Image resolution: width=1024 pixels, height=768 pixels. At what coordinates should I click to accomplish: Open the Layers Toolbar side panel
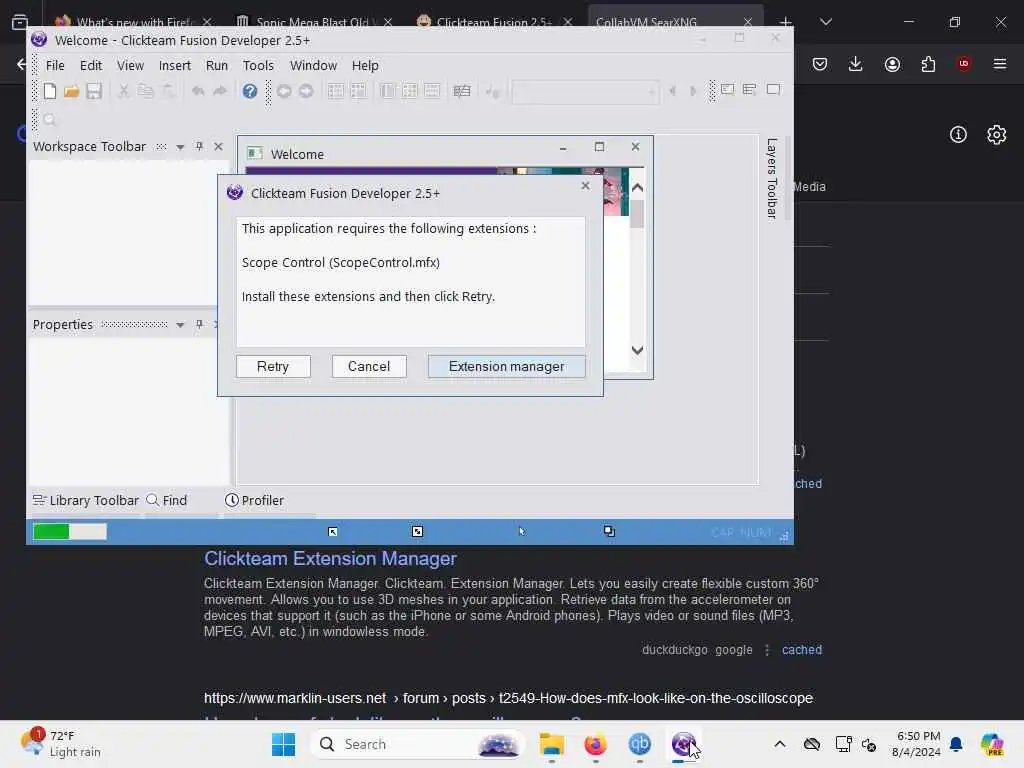(x=772, y=178)
